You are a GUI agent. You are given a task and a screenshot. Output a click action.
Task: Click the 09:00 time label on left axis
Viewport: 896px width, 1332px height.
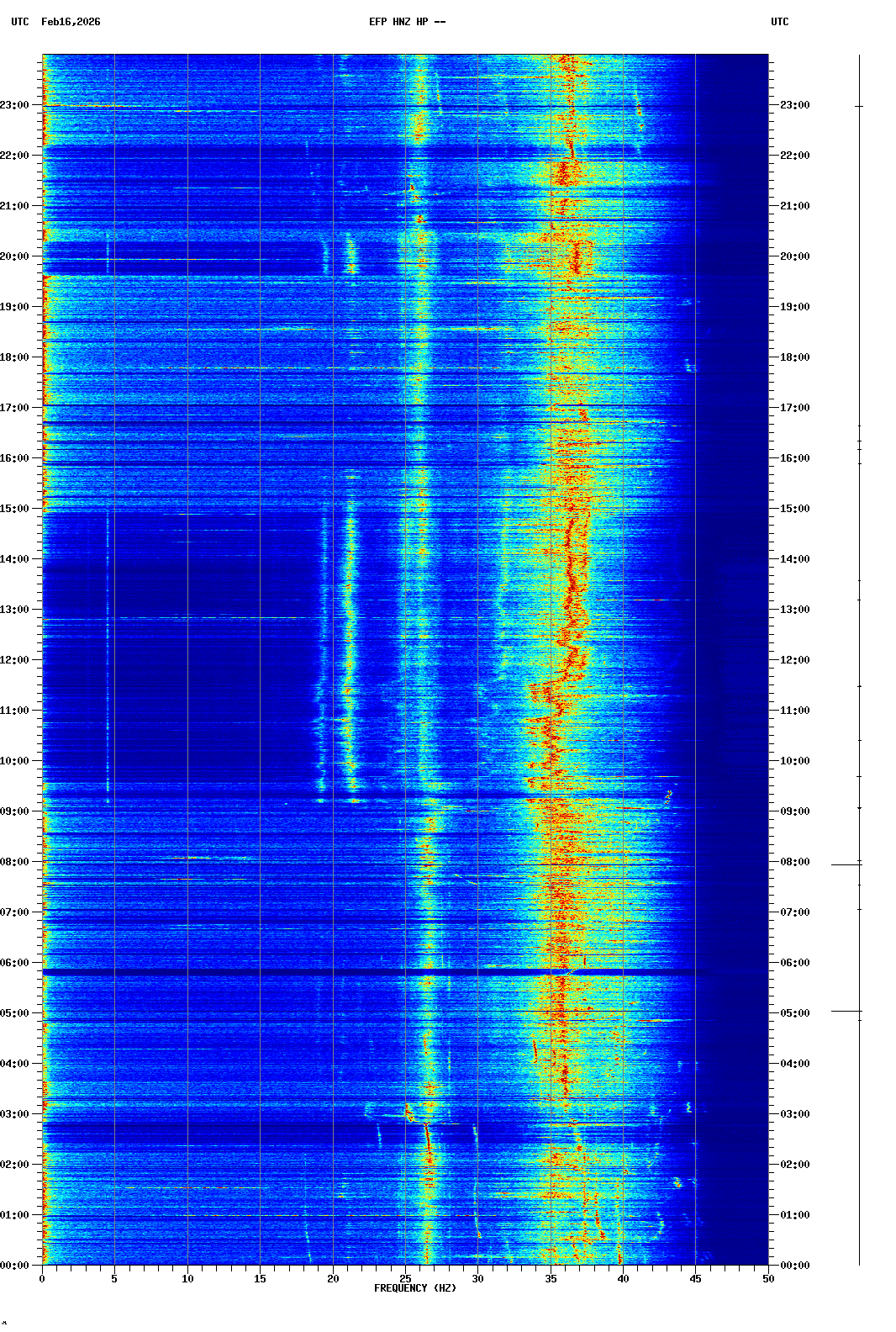click(x=14, y=811)
